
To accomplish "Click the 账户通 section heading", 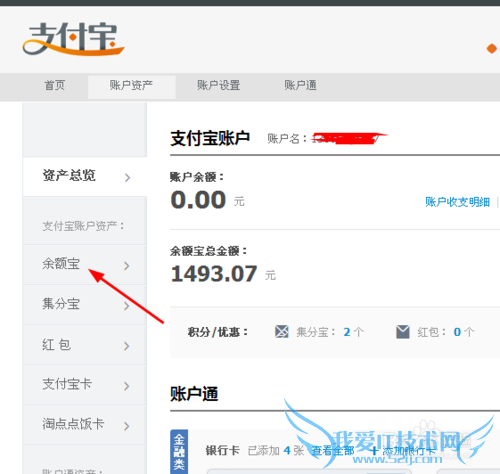I will [194, 394].
